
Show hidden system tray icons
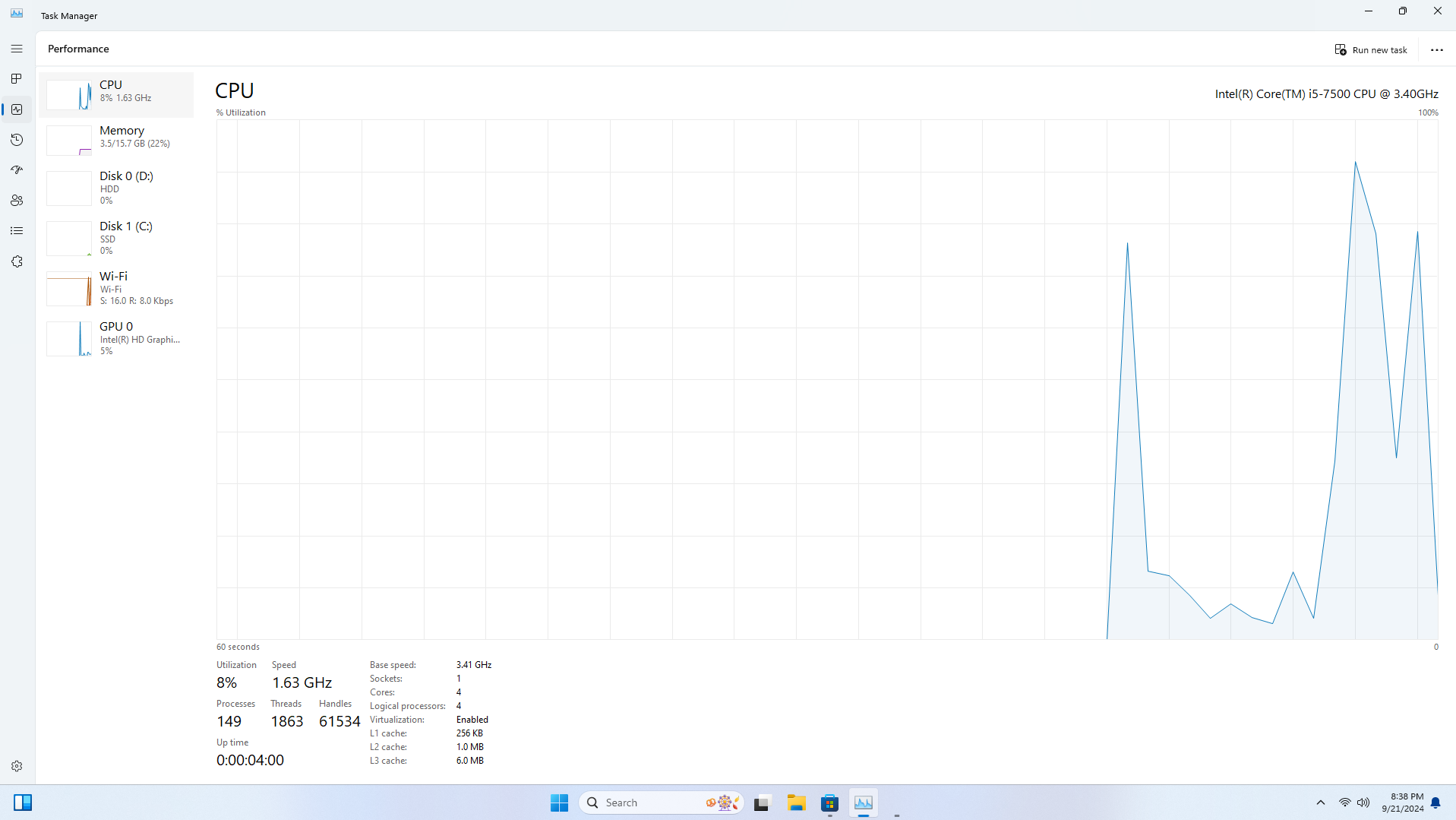coord(1321,803)
